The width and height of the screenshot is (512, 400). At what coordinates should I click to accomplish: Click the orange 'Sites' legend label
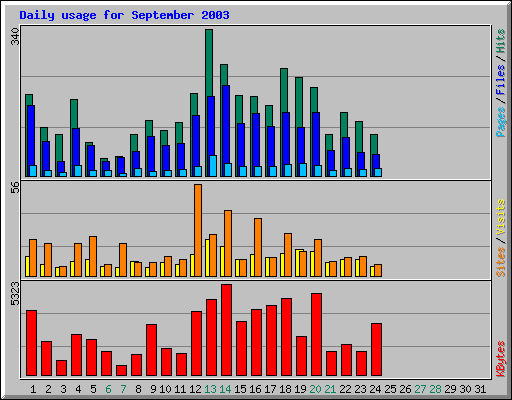tap(501, 262)
